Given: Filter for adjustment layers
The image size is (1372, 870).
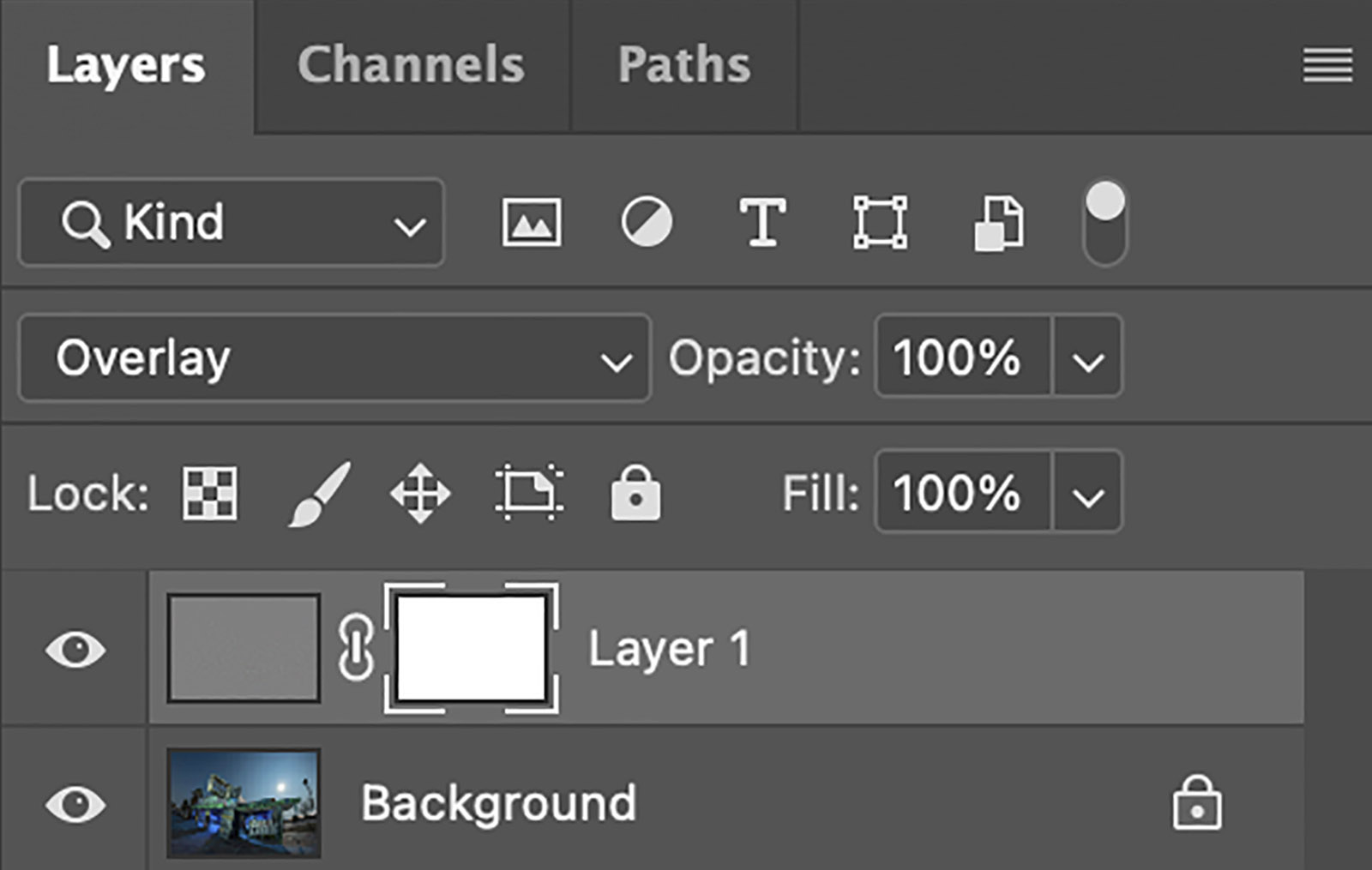Looking at the screenshot, I should point(647,223).
